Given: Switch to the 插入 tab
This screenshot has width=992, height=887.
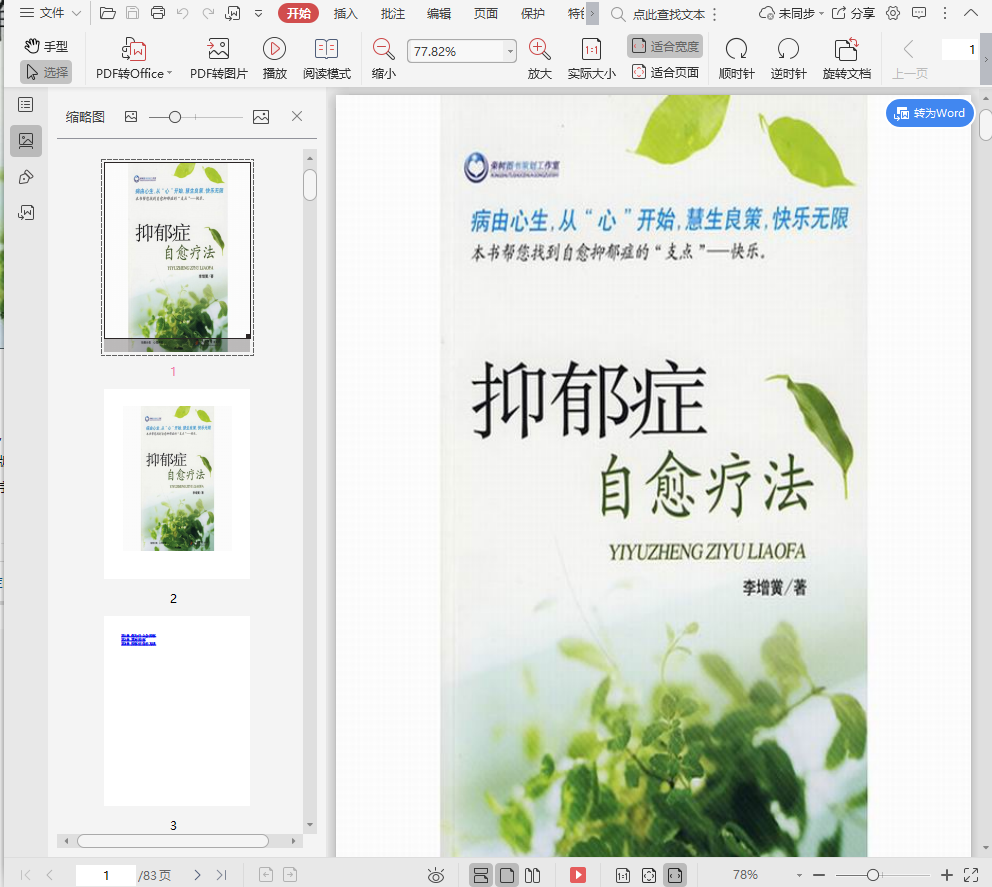Looking at the screenshot, I should point(346,13).
